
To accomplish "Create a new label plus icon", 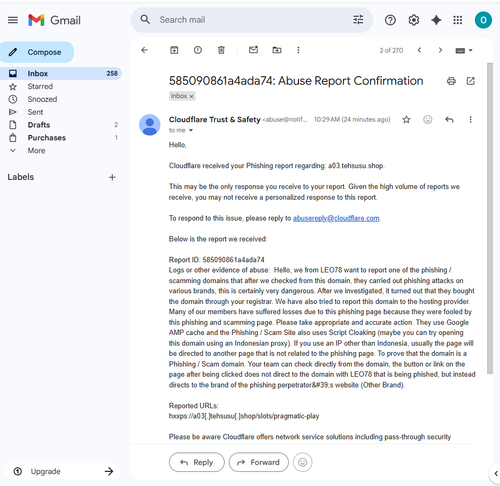I will coord(112,177).
